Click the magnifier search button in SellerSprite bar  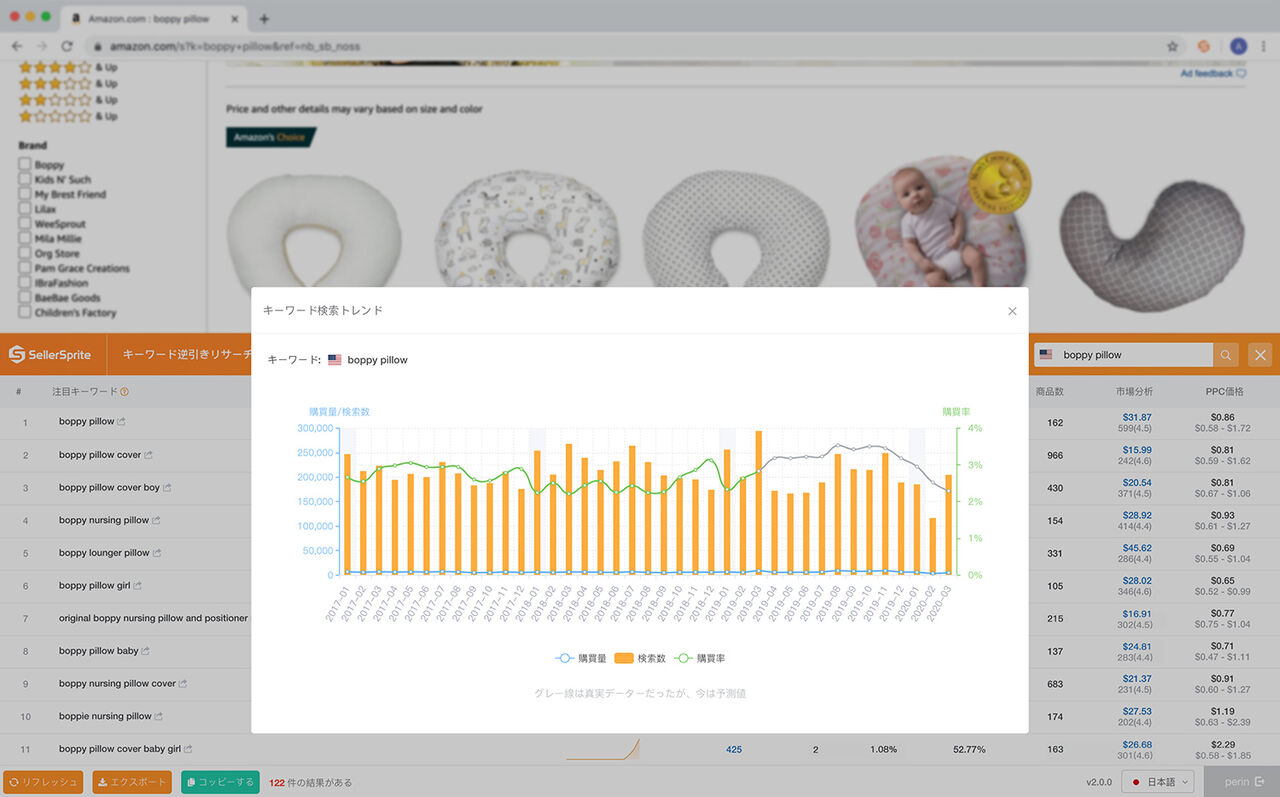tap(1225, 355)
